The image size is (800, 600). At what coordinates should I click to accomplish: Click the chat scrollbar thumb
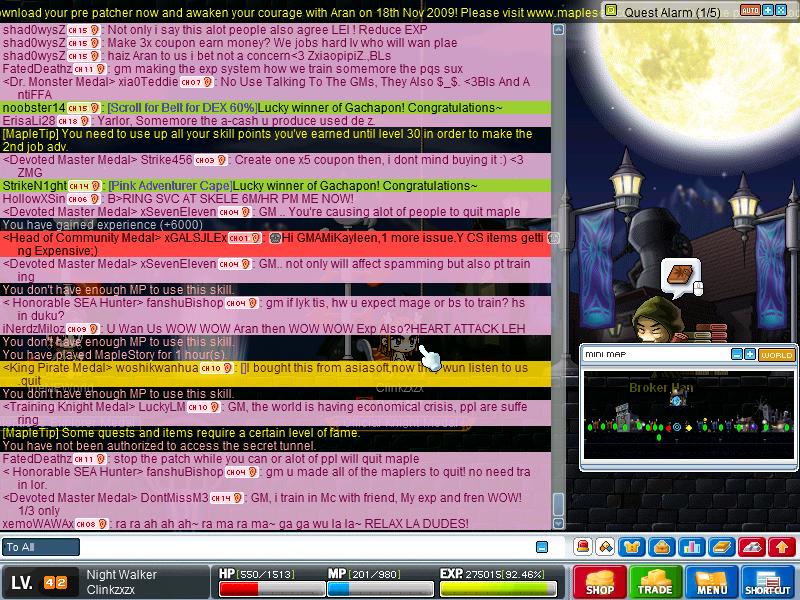pos(559,504)
